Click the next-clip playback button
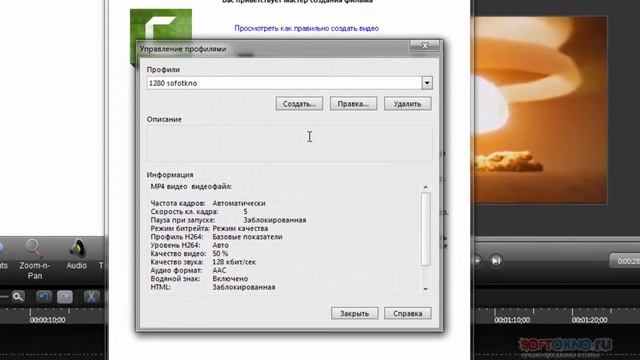Screen dimensions: 640x360 [496, 260]
